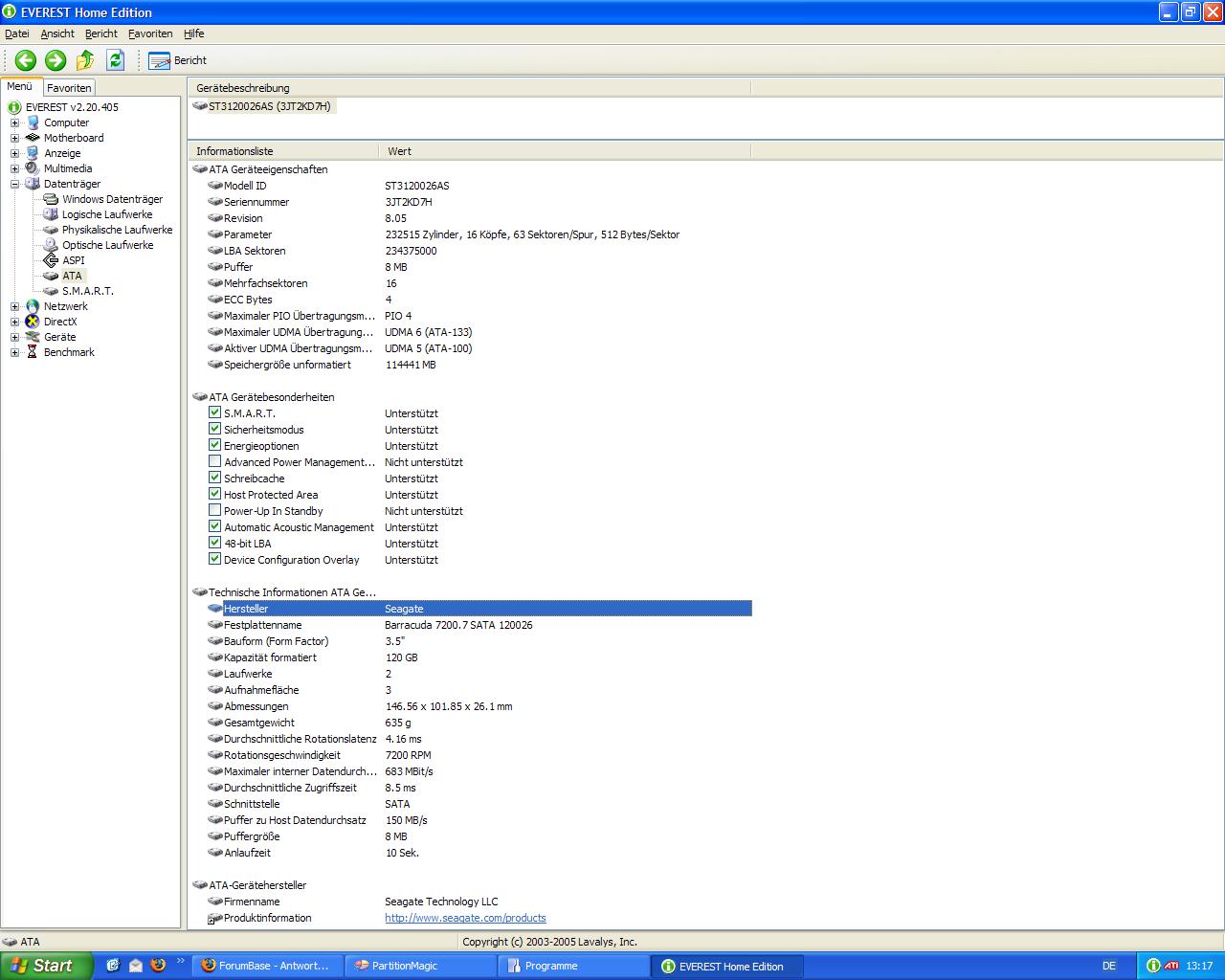Screen dimensions: 1225x980
Task: Open the Favoriten menu
Action: pyautogui.click(x=150, y=33)
